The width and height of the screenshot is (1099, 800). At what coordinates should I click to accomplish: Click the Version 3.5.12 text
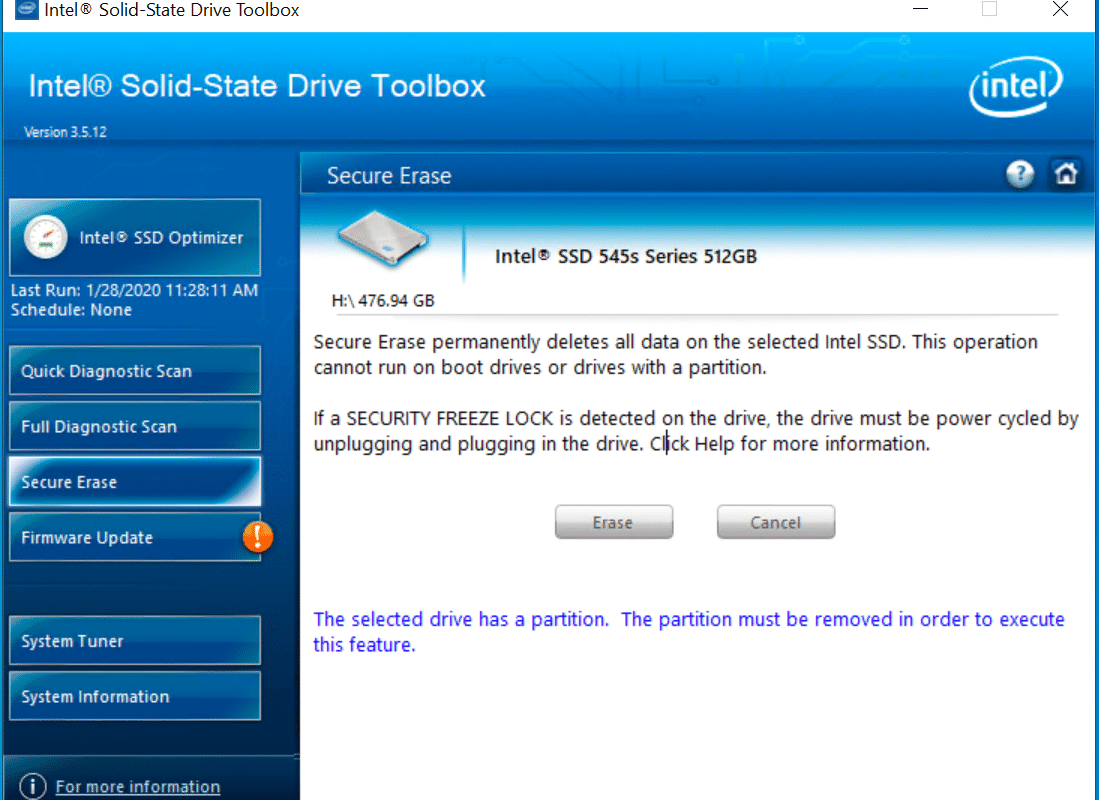65,132
